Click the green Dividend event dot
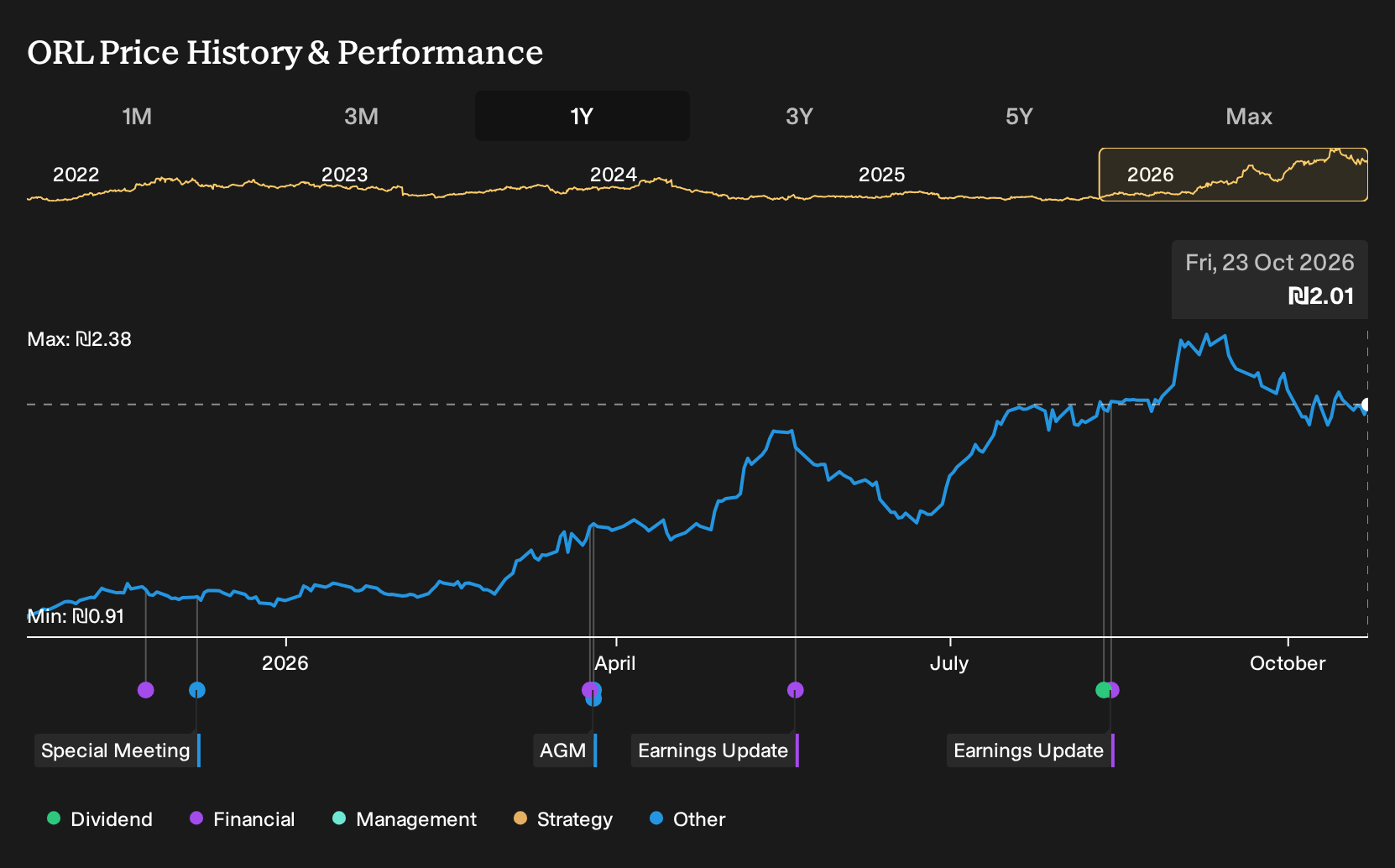Image resolution: width=1395 pixels, height=868 pixels. pos(1104,690)
